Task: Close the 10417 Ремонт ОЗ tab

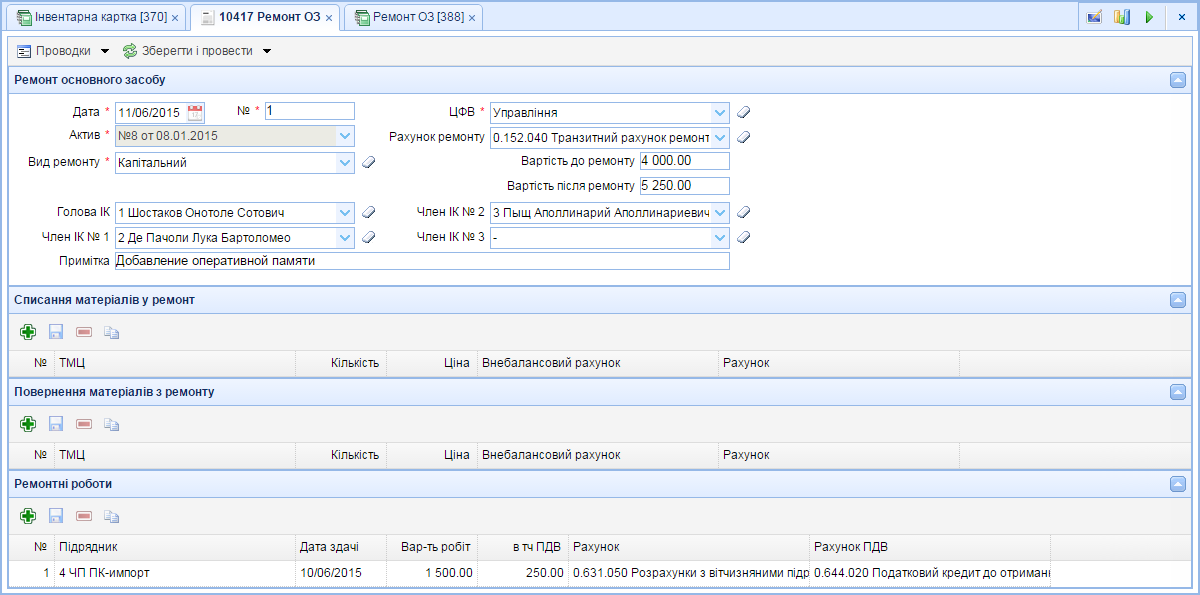Action: point(329,18)
